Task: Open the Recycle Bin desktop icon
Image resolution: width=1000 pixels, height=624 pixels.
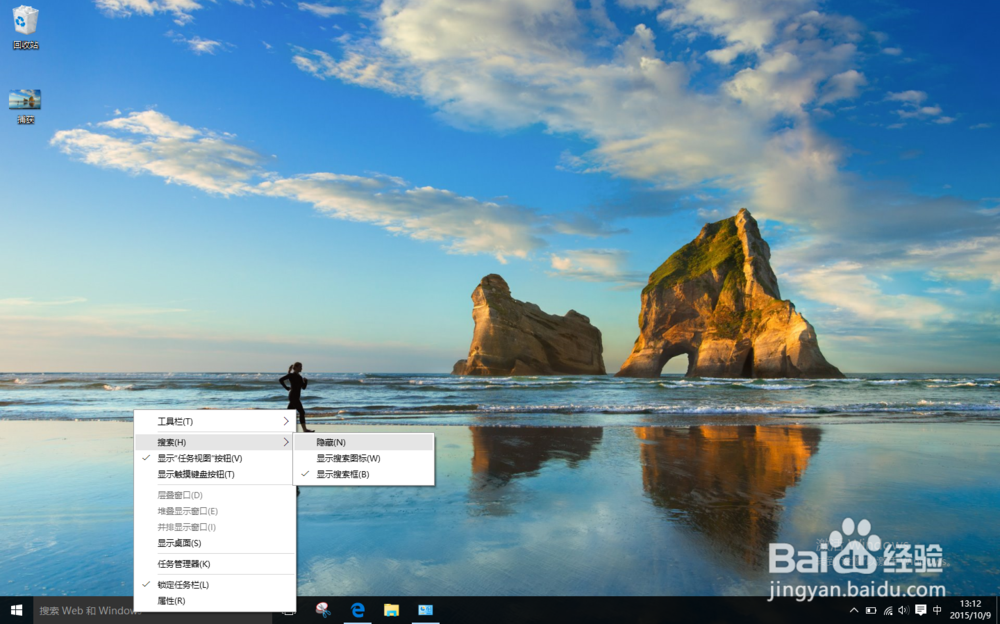Action: [27, 20]
